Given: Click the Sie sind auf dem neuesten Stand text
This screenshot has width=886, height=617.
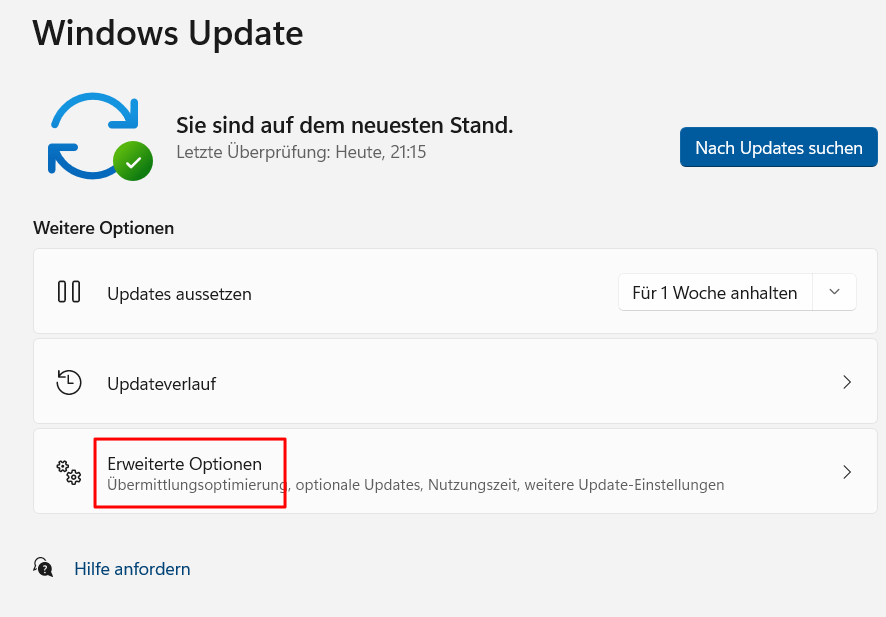Looking at the screenshot, I should [345, 125].
